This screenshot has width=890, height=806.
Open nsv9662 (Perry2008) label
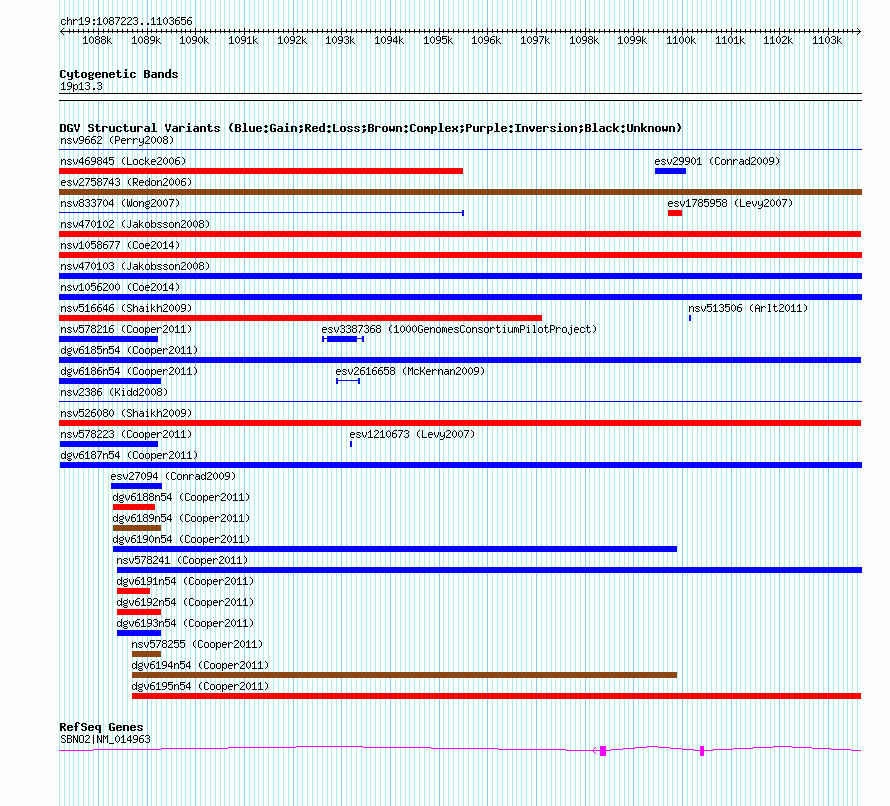pyautogui.click(x=117, y=140)
